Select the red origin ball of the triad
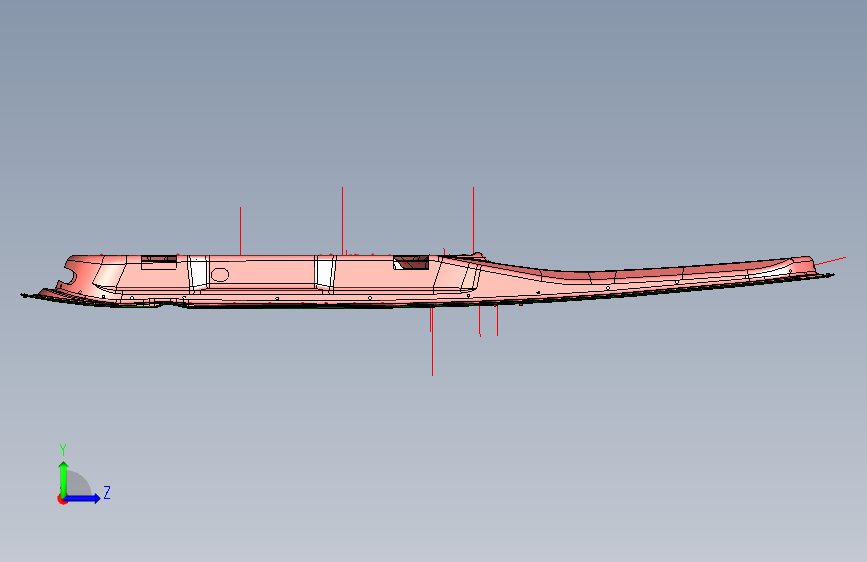The image size is (867, 562). (62, 499)
